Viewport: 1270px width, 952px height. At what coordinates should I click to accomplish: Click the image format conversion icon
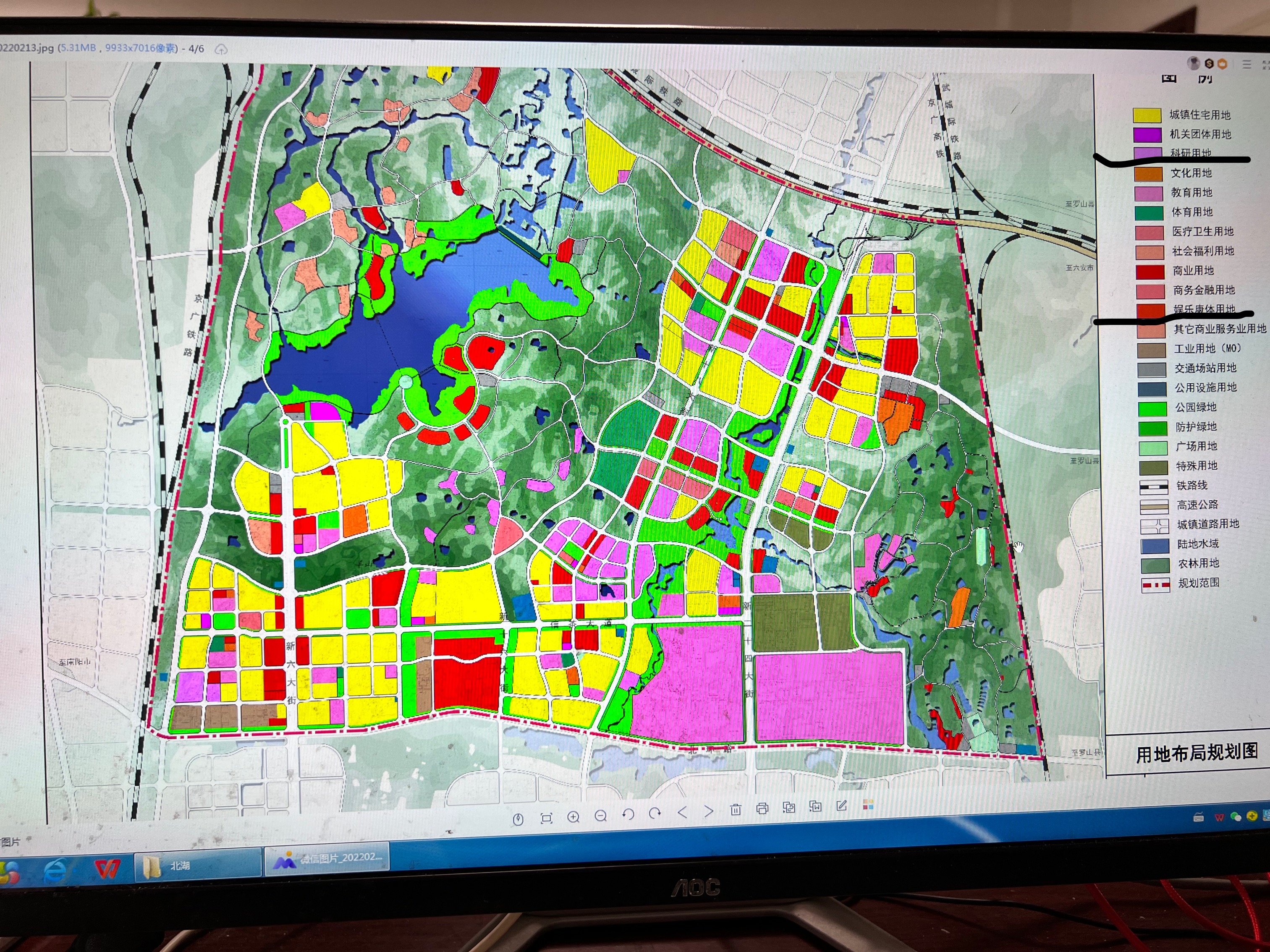tap(789, 807)
